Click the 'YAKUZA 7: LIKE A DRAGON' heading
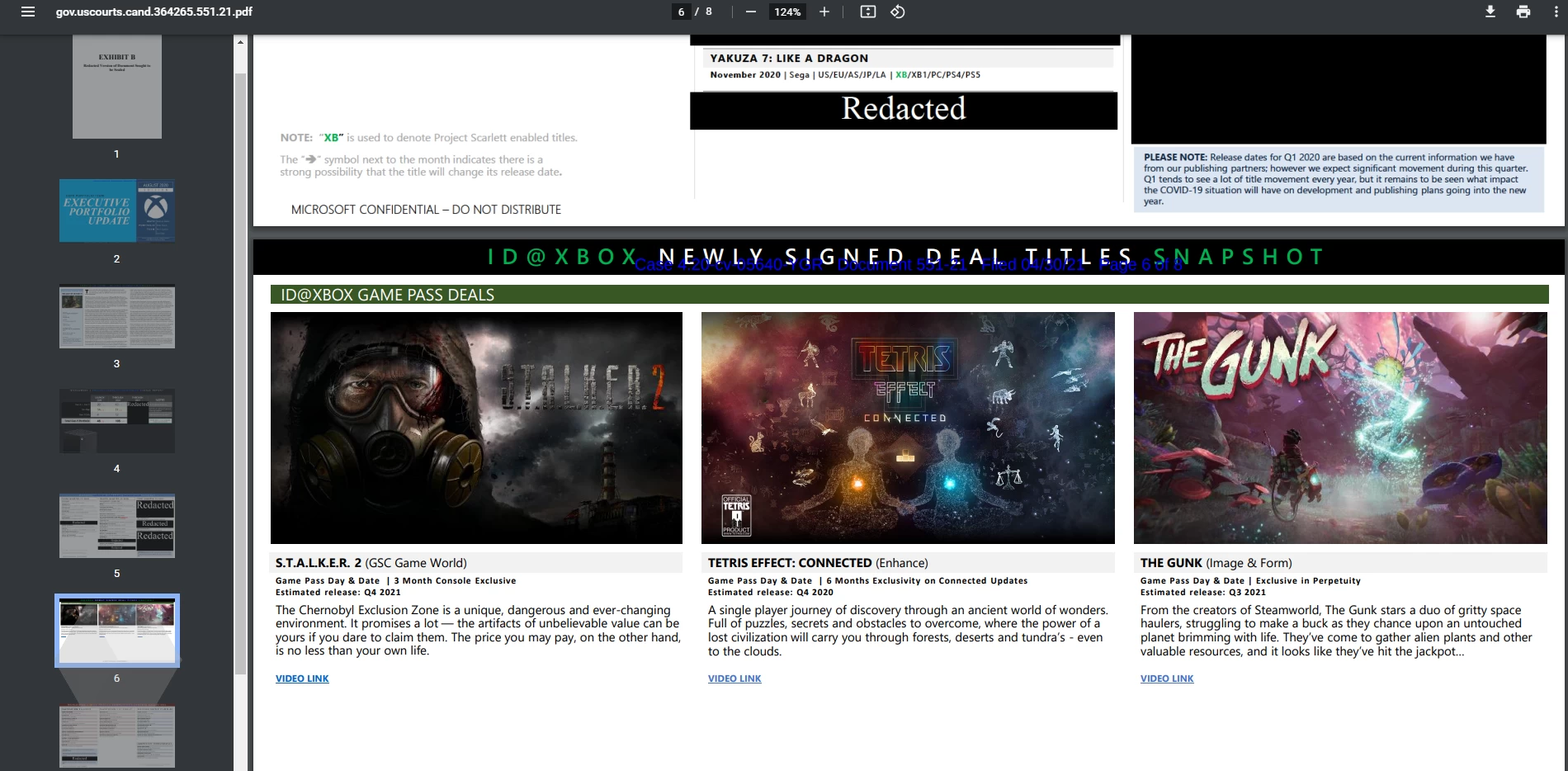The image size is (1568, 771). click(x=789, y=58)
